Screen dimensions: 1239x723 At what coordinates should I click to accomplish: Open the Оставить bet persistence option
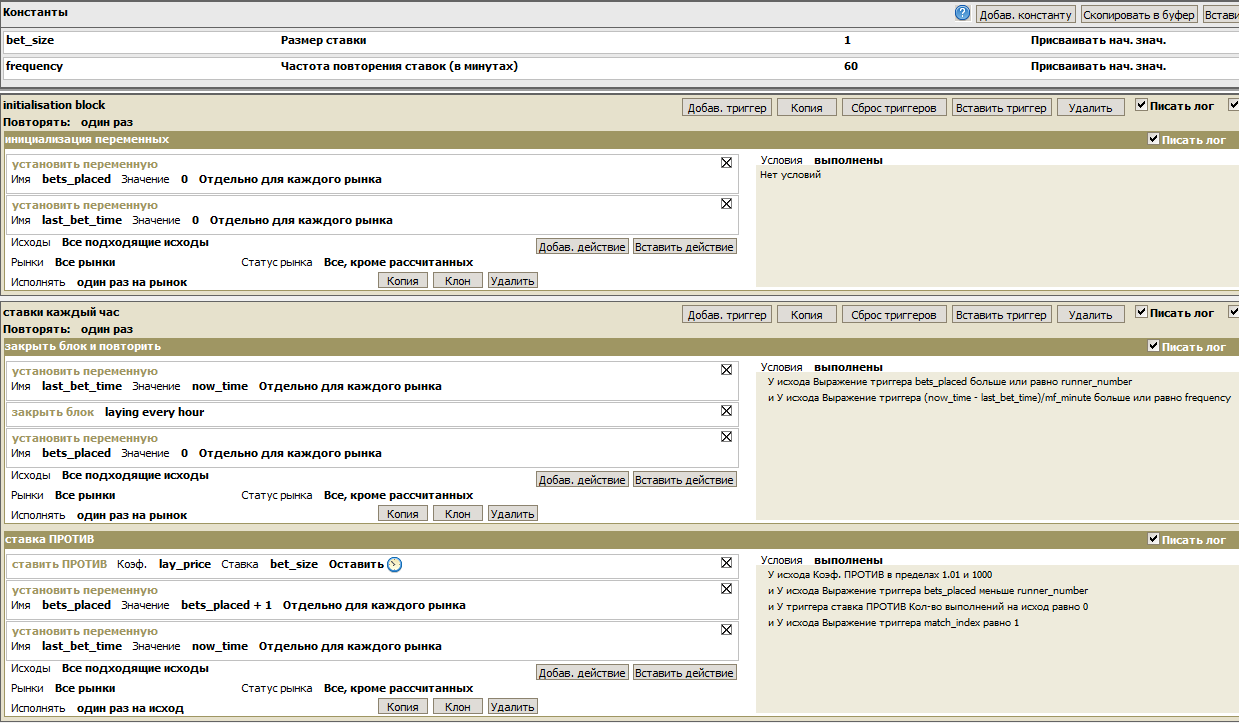(x=356, y=564)
